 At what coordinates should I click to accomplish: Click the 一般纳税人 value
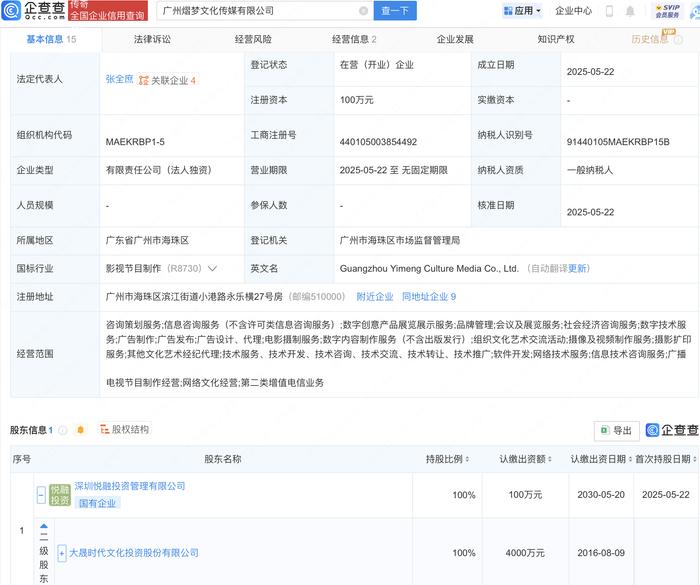pyautogui.click(x=590, y=170)
